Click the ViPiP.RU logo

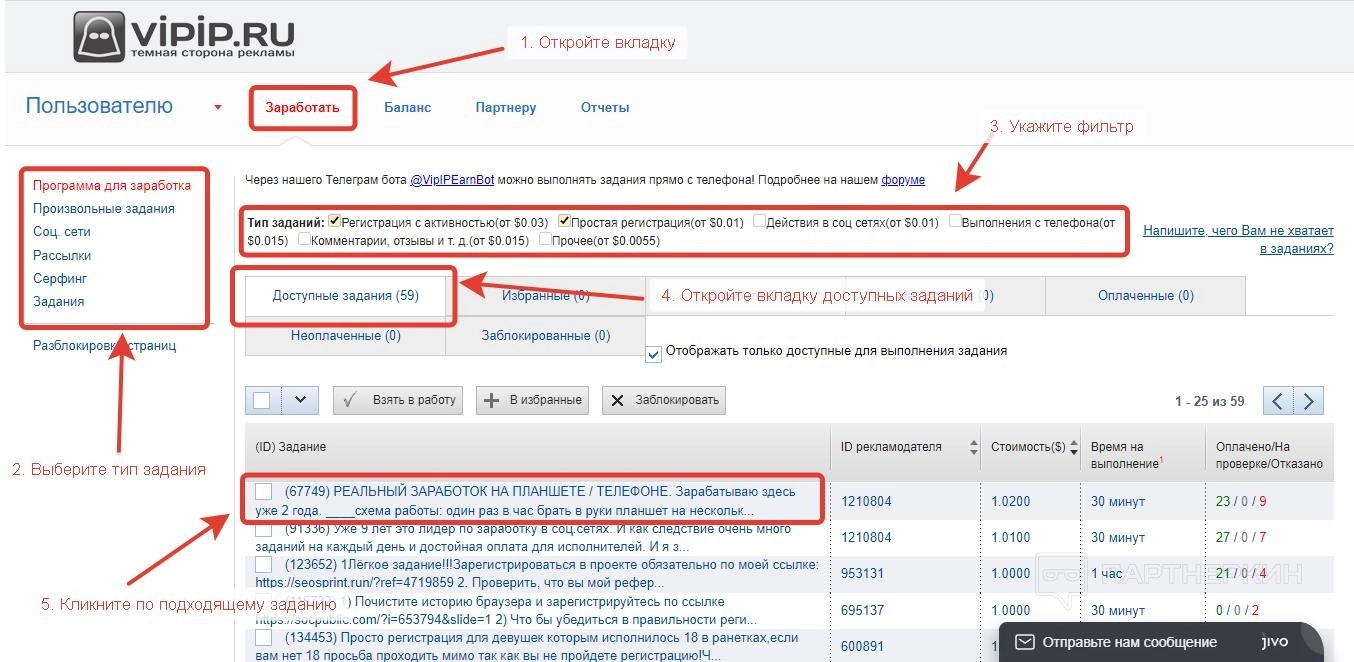(x=183, y=36)
